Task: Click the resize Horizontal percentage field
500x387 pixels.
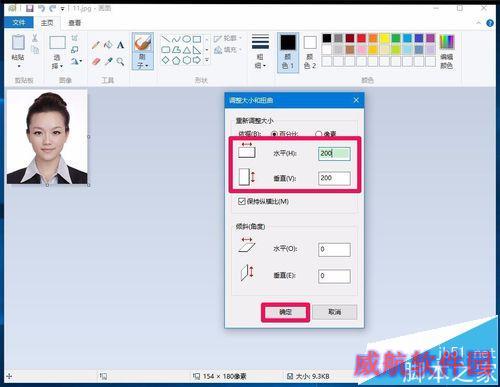Action: point(334,154)
